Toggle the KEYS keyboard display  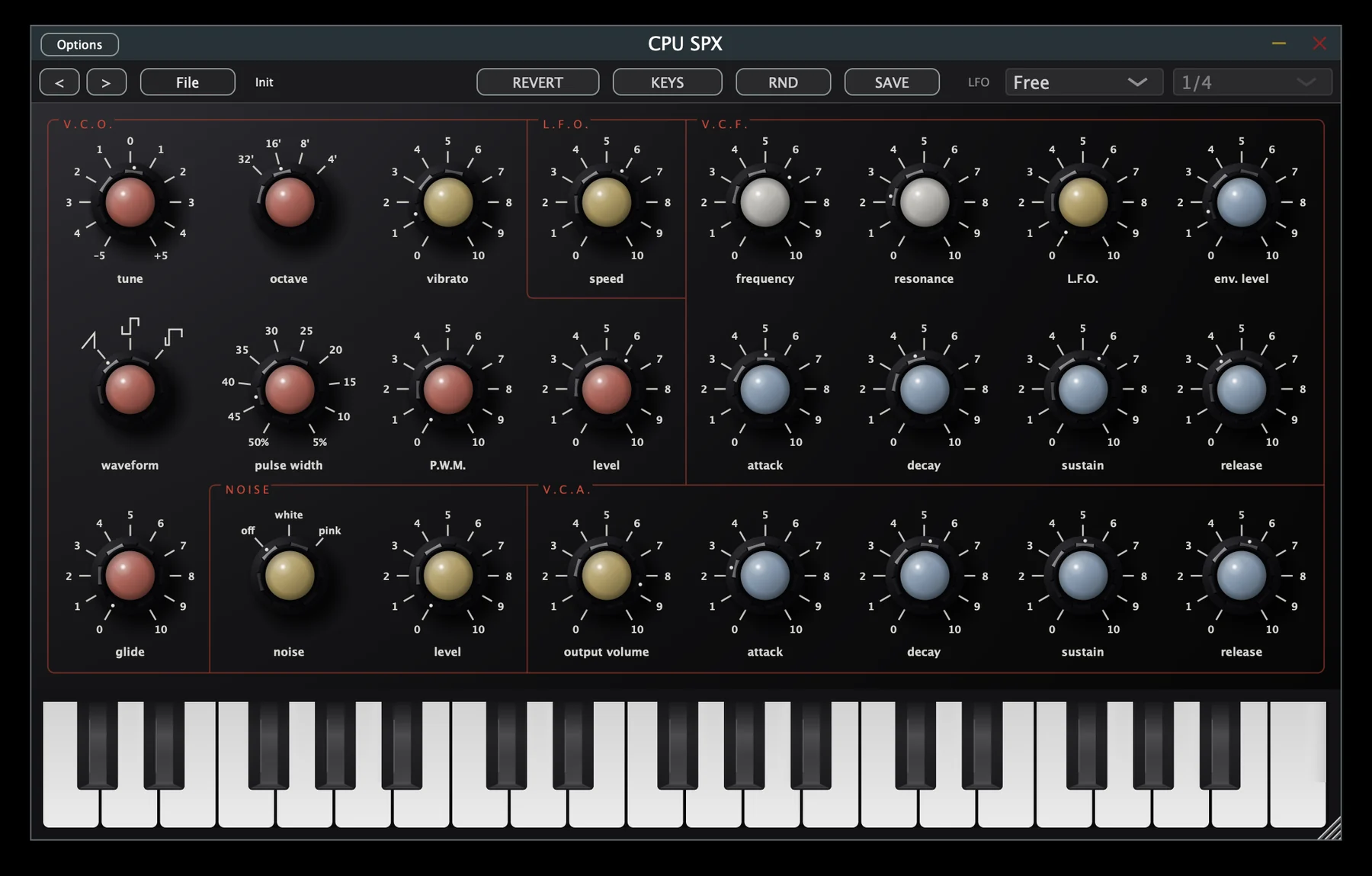coord(667,82)
